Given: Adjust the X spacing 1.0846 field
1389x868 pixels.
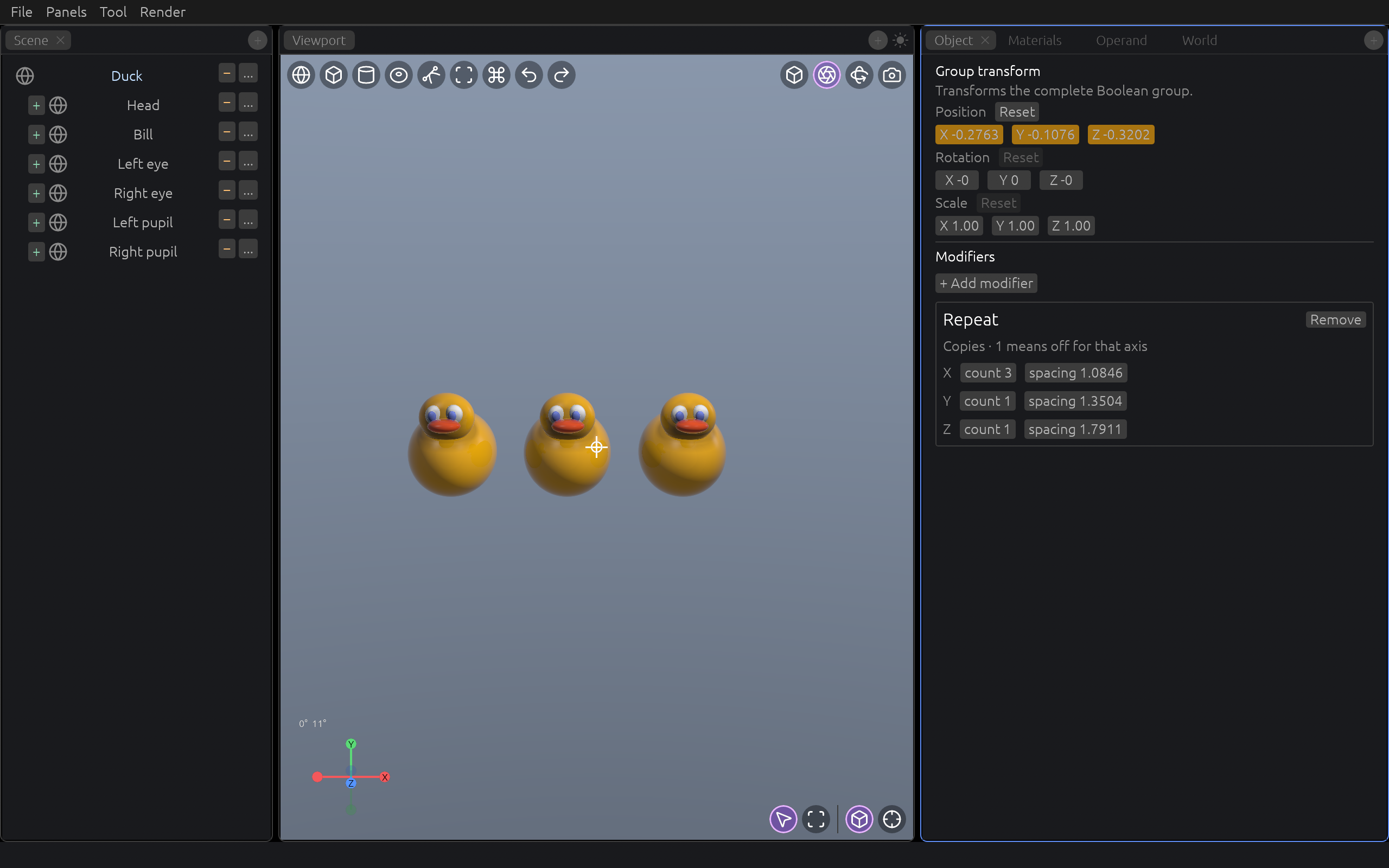Looking at the screenshot, I should tap(1075, 373).
